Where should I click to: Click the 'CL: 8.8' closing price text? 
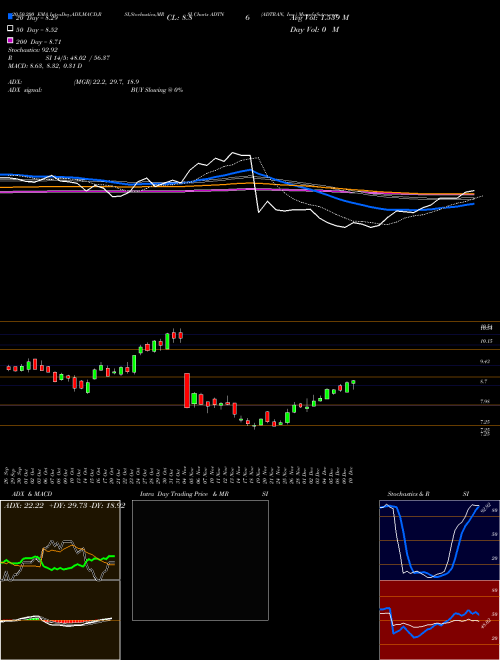coord(179,18)
